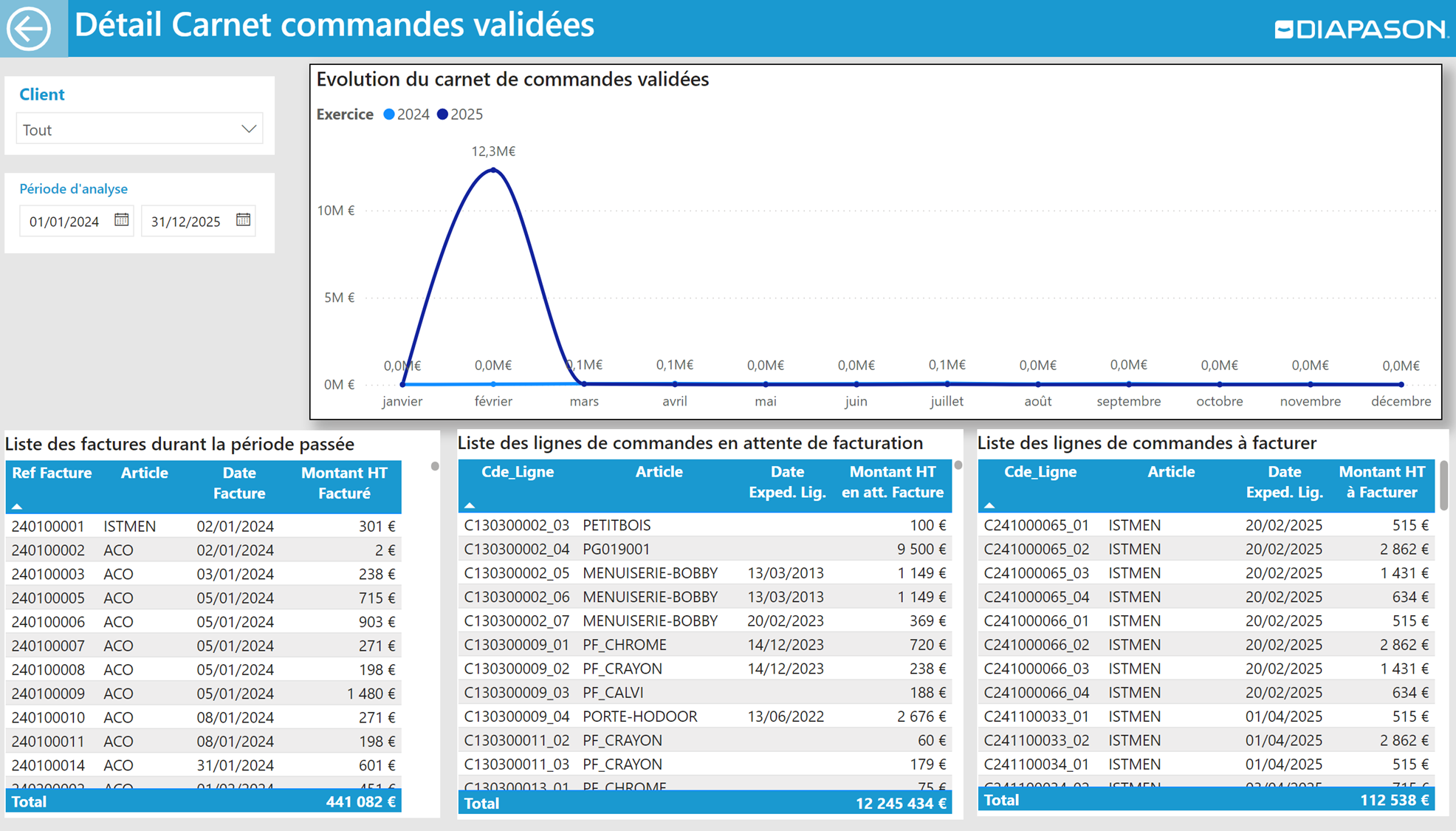Click the back arrow icon
The height and width of the screenshot is (831, 1456).
(x=29, y=29)
